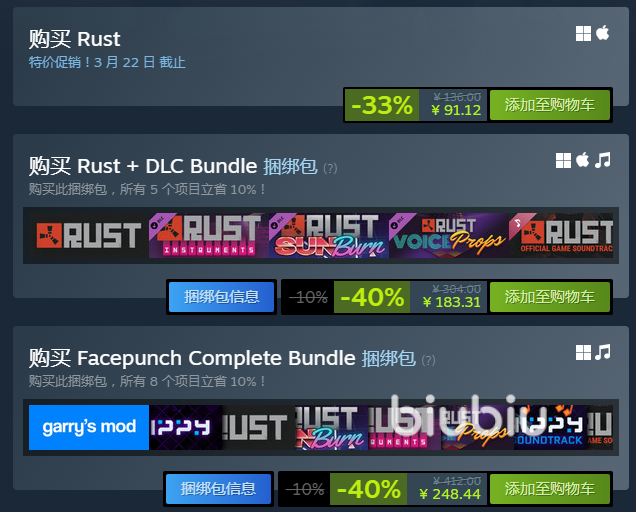
Task: Click the Windows icon in Rust purchase box
Action: (583, 33)
